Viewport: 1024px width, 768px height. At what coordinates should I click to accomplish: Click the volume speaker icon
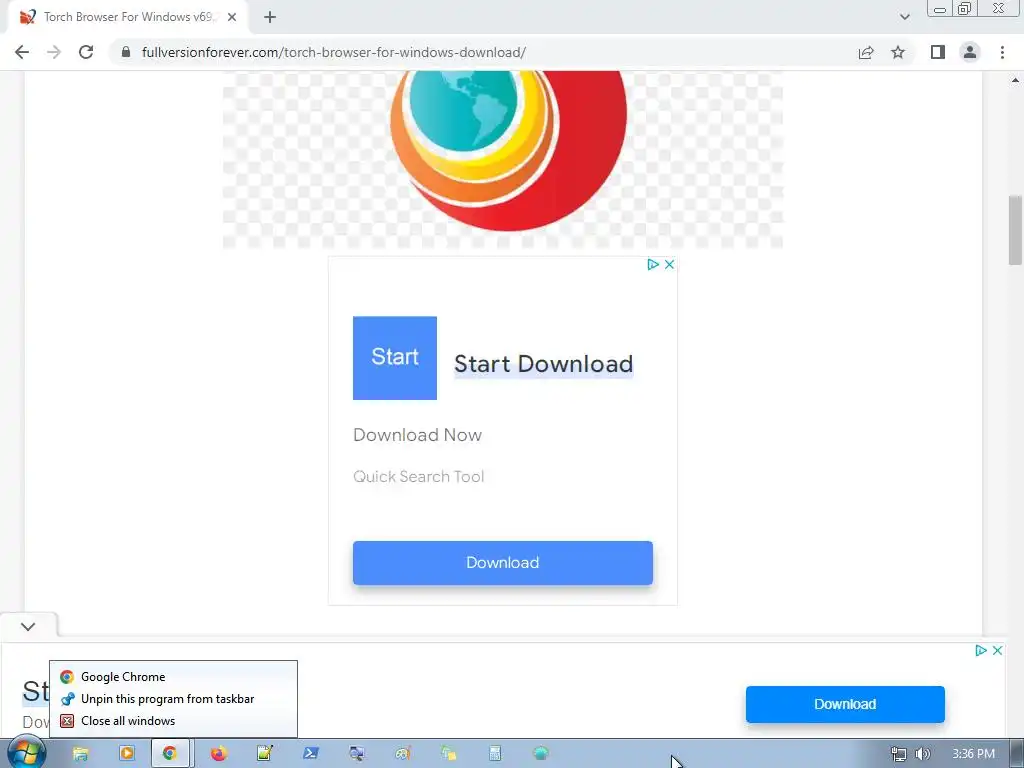click(x=922, y=754)
